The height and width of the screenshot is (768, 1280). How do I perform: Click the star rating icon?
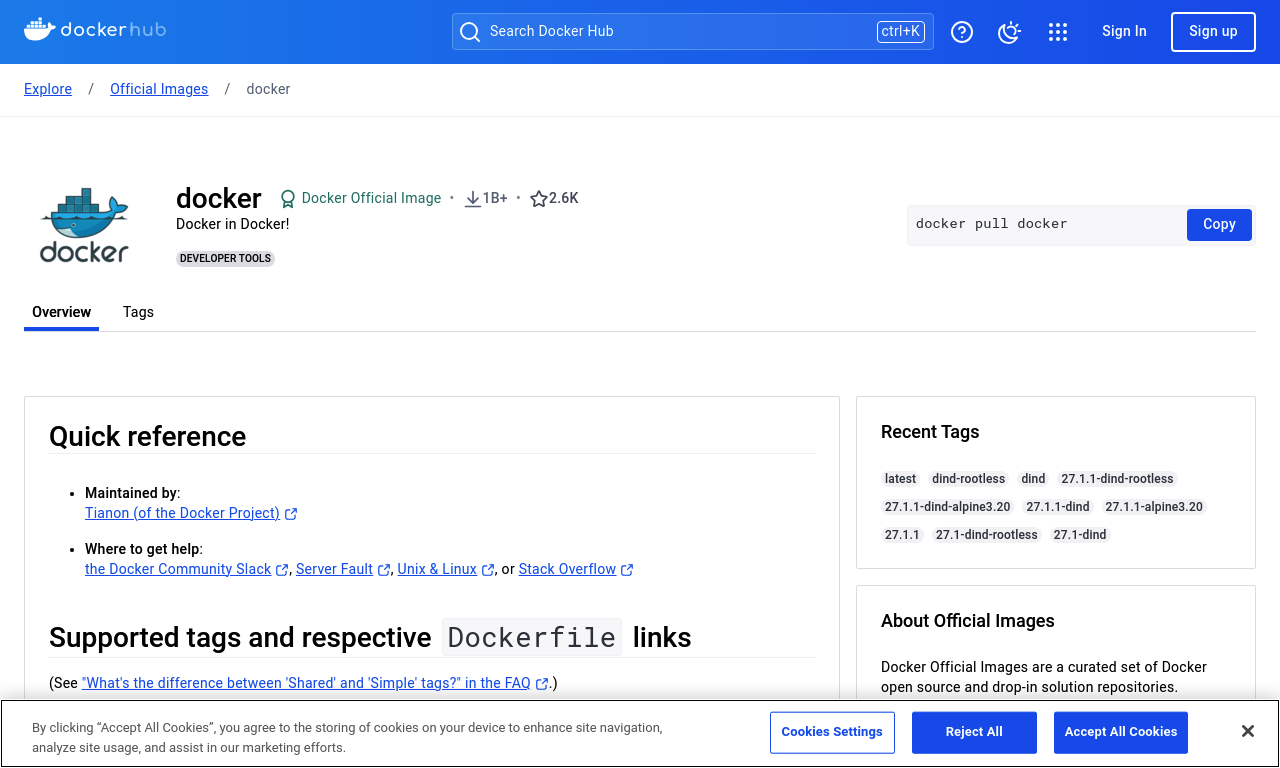(x=539, y=199)
